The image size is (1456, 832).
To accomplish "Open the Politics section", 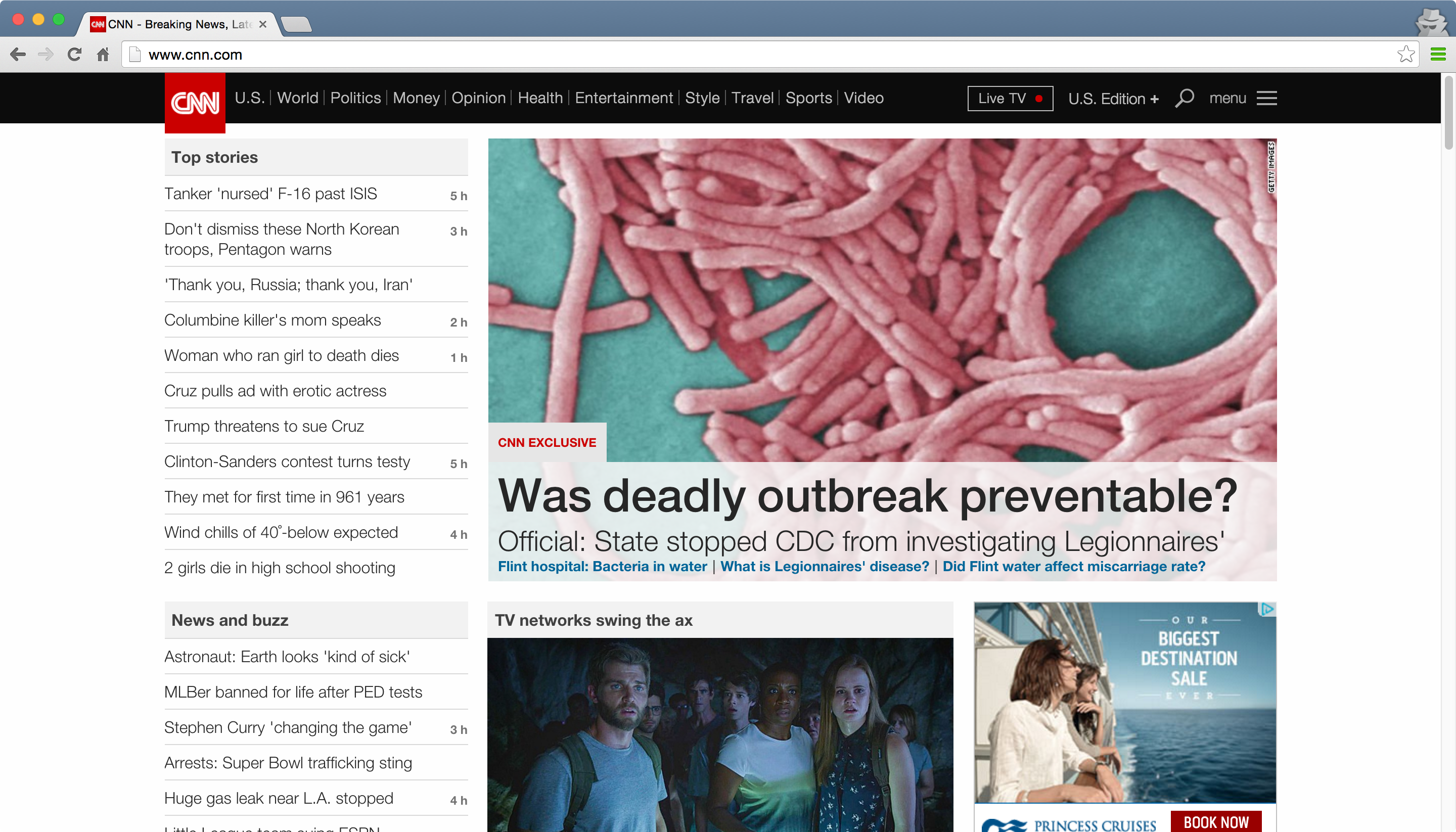I will click(x=355, y=98).
